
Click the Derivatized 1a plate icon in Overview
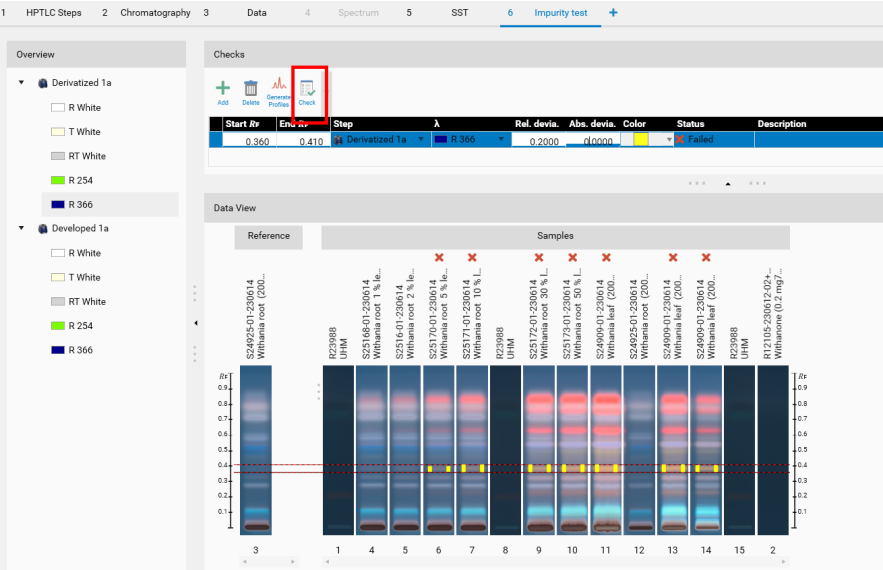point(42,83)
